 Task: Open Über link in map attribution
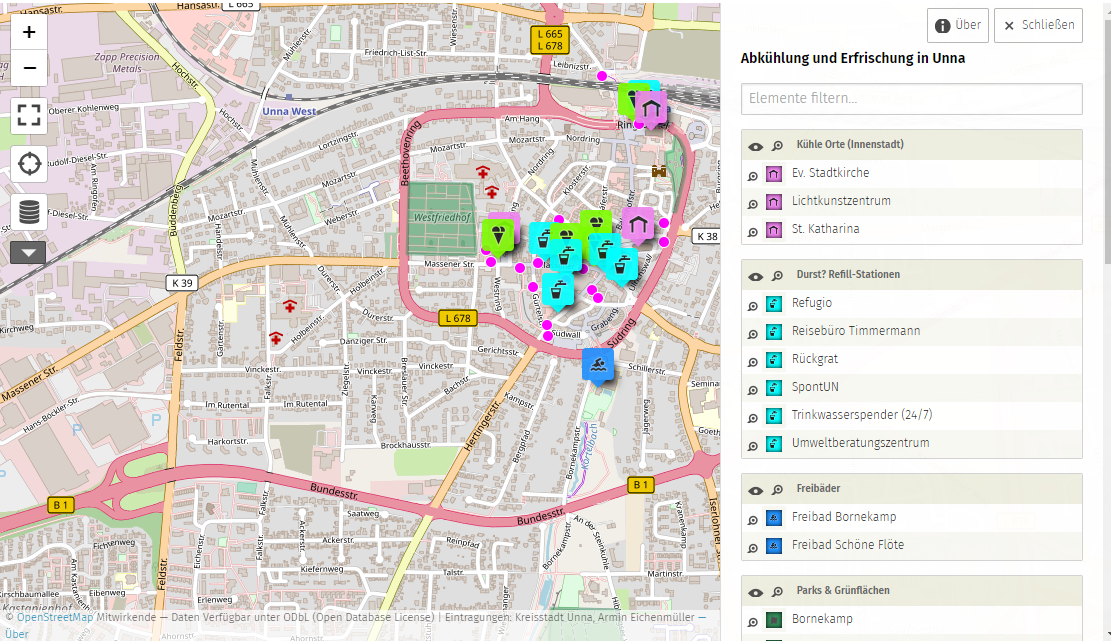(17, 634)
